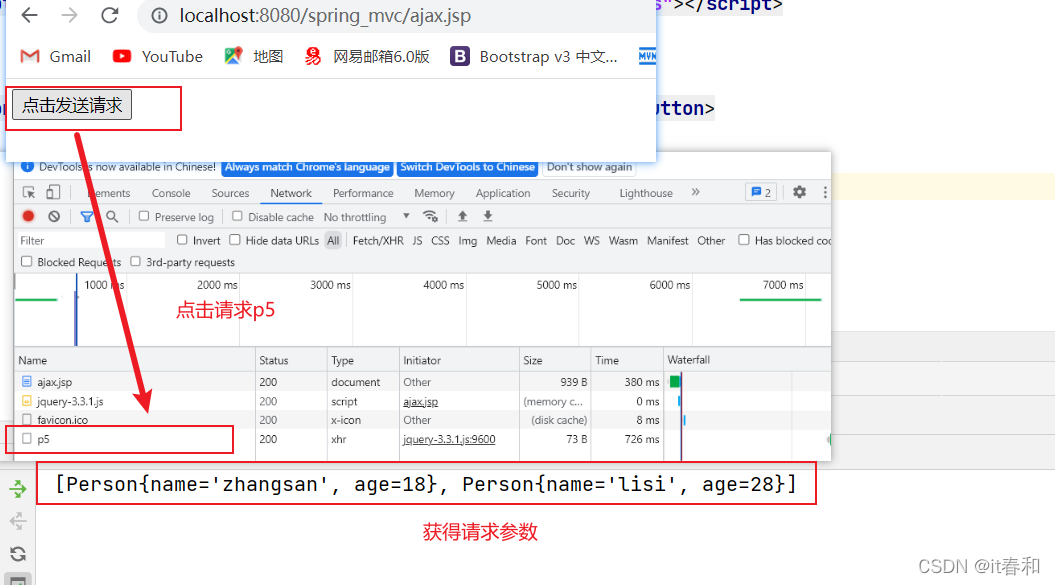Screen dimensions: 1055x585
Task: Click the IDE console rerun icon
Action: (x=18, y=554)
